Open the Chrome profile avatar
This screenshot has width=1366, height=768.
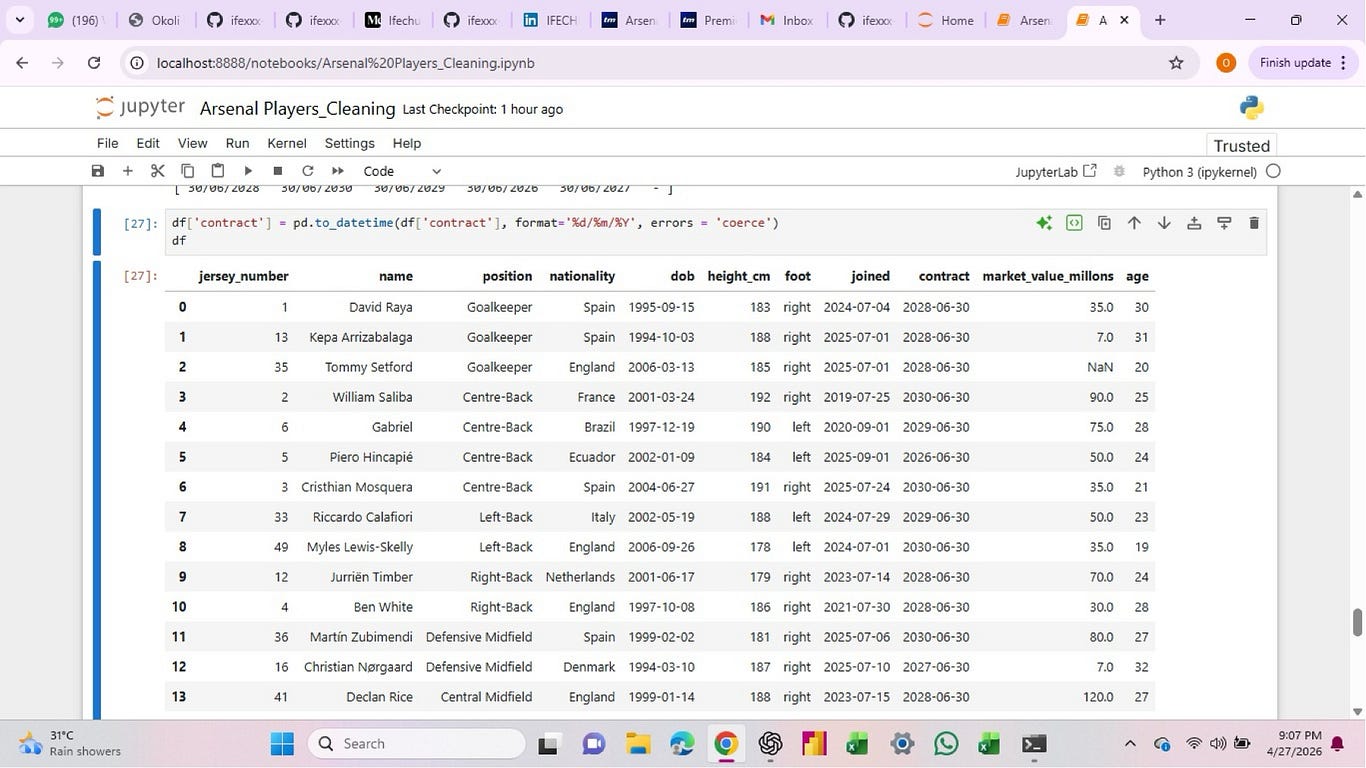tap(1226, 63)
